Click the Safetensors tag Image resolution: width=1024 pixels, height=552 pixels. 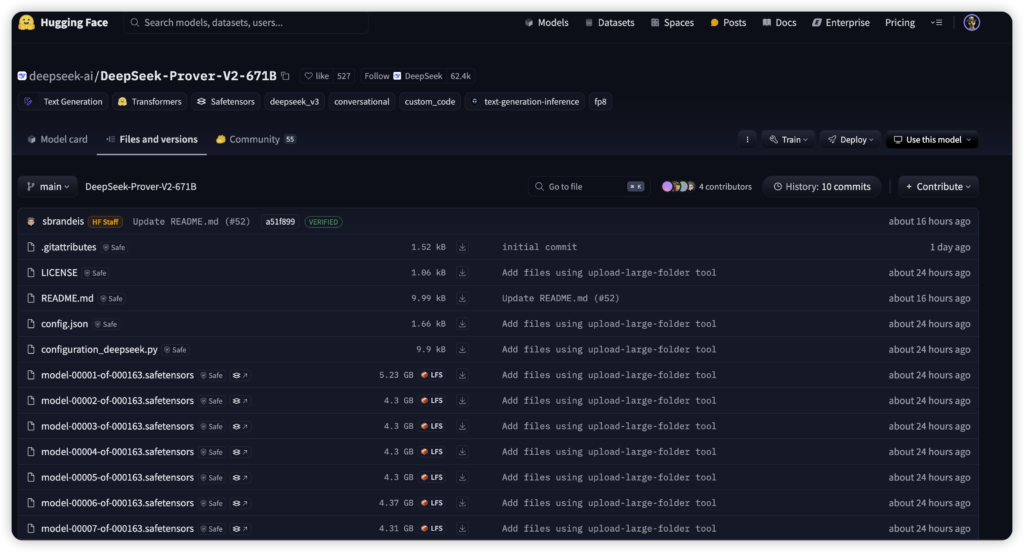(x=225, y=101)
